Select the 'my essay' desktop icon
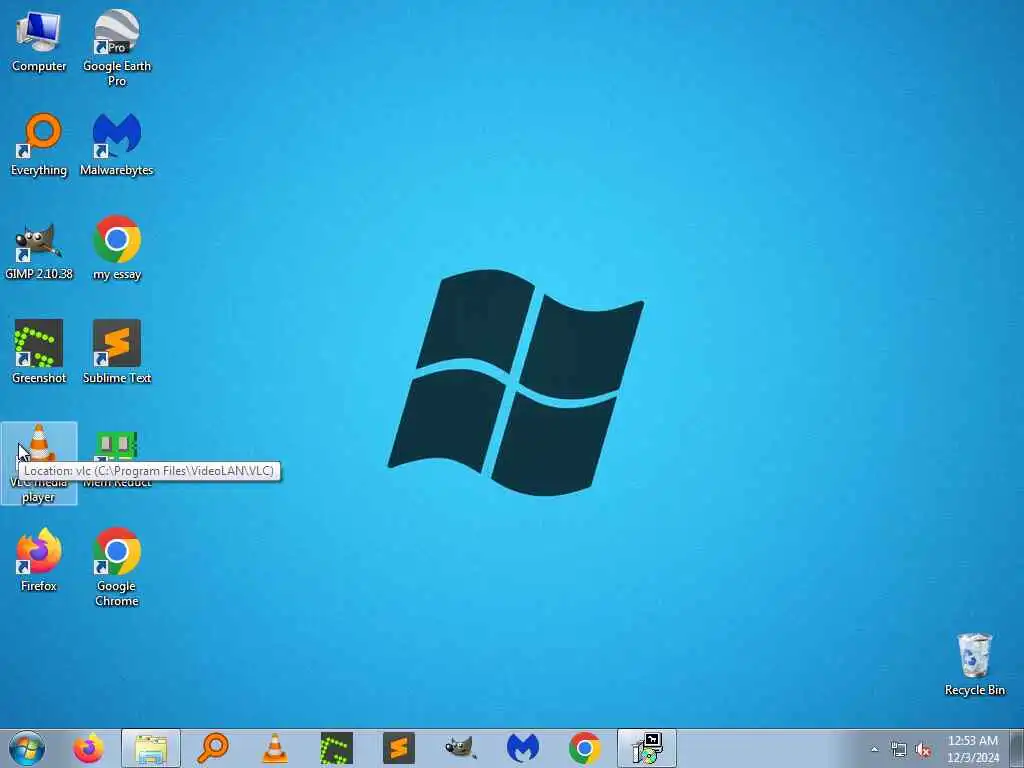Screen dimensions: 1024x768 pos(117,248)
